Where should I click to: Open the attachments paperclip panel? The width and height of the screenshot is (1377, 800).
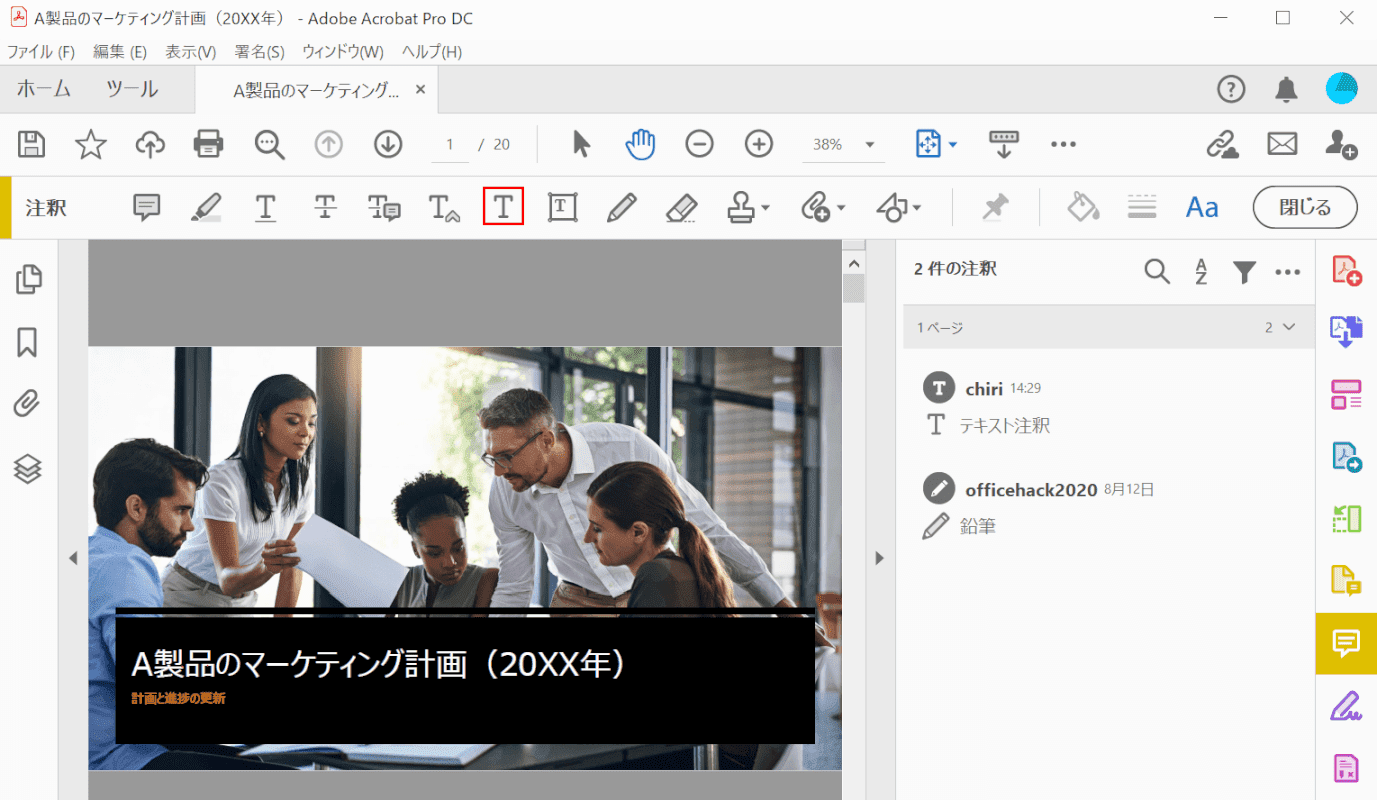[28, 404]
